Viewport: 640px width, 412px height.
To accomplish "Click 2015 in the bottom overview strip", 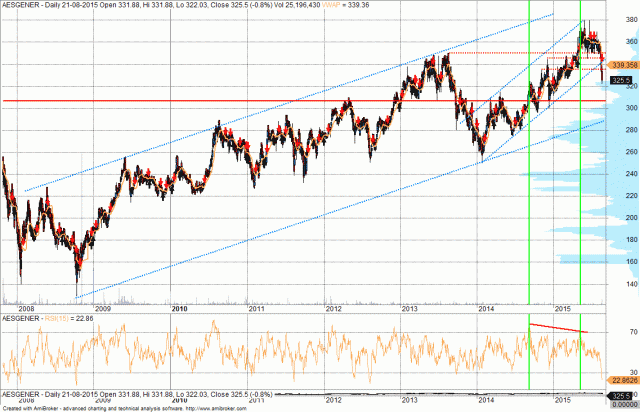I will tap(563, 400).
